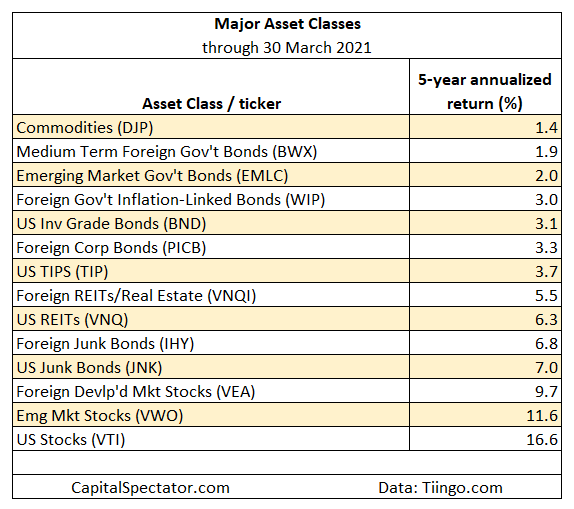This screenshot has width=574, height=509.
Task: Select US Inv Grade Bonds (BND) cell
Action: [211, 223]
